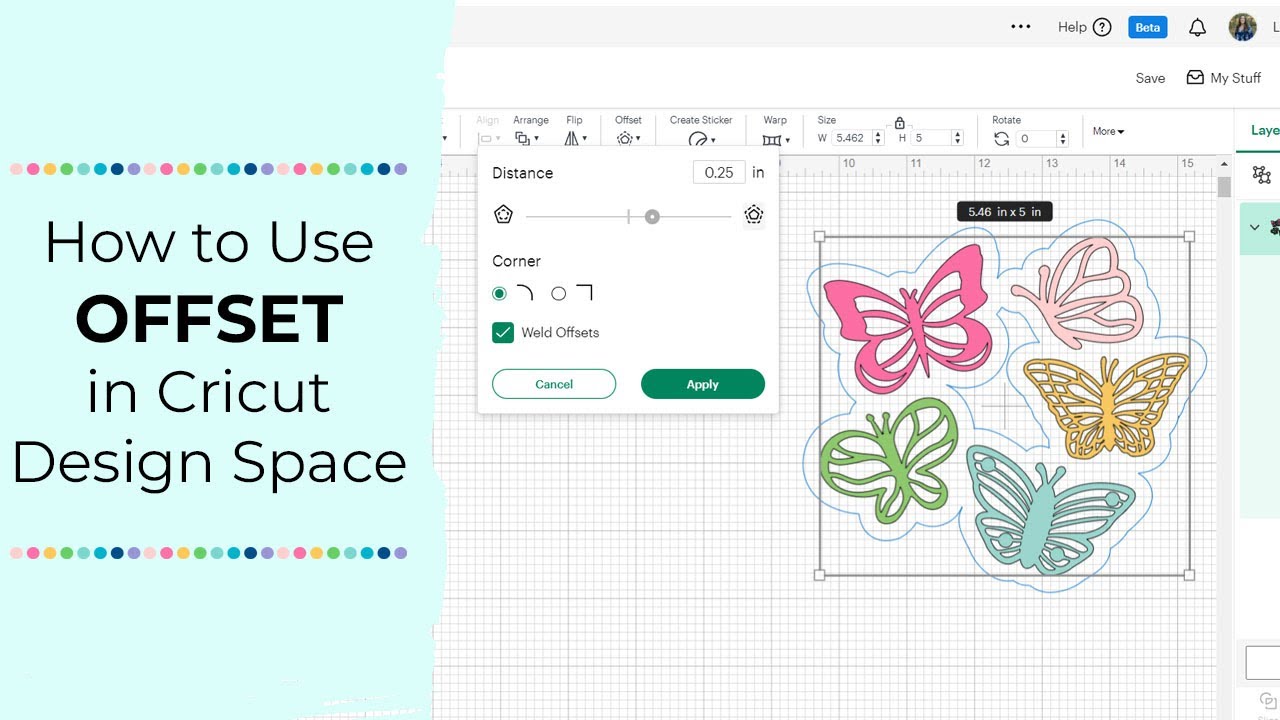Select the light pink butterfly
Screen dimensions: 1280x720
[x=1077, y=293]
